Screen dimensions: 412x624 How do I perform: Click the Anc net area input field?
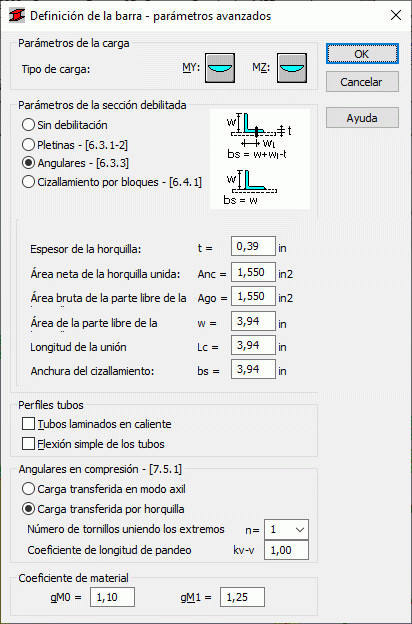[253, 272]
